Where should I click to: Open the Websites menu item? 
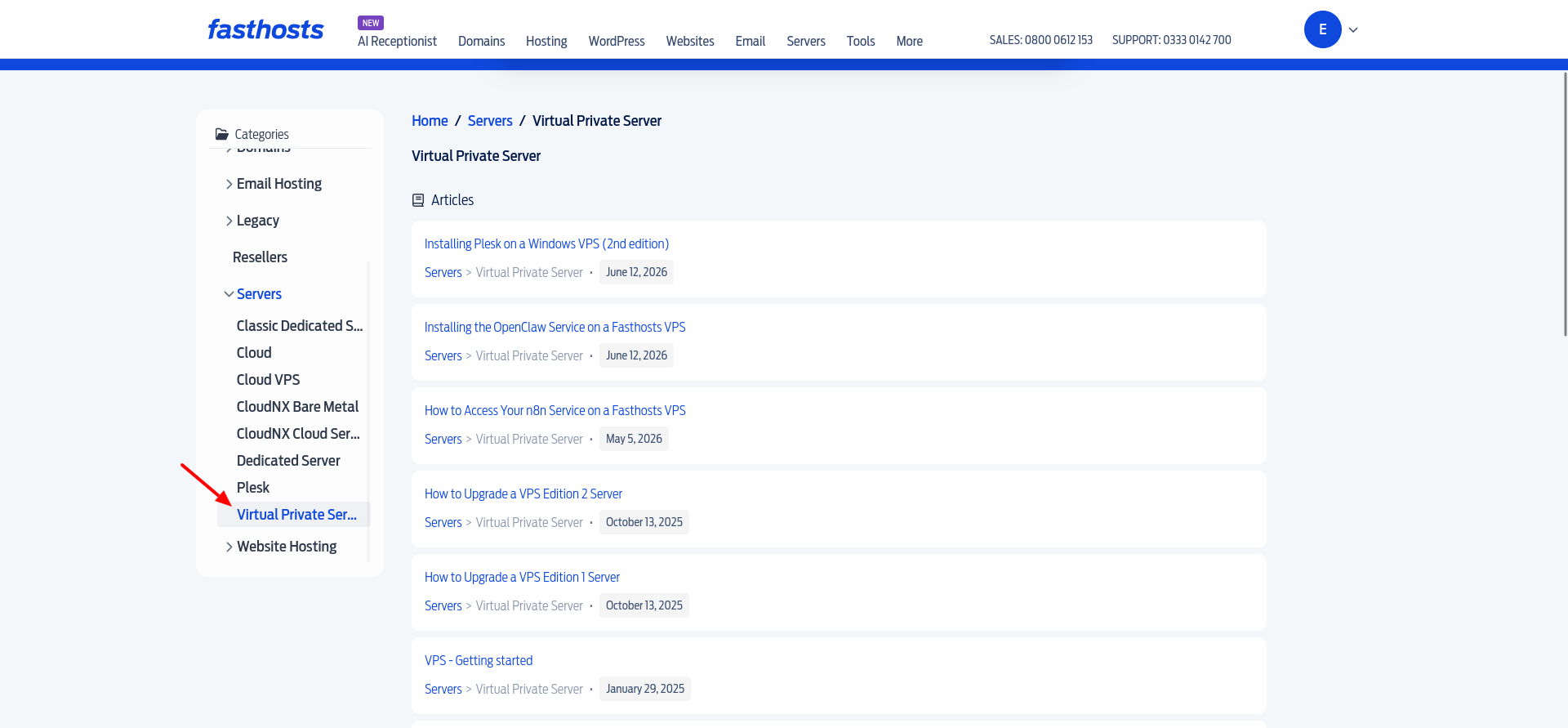tap(690, 41)
